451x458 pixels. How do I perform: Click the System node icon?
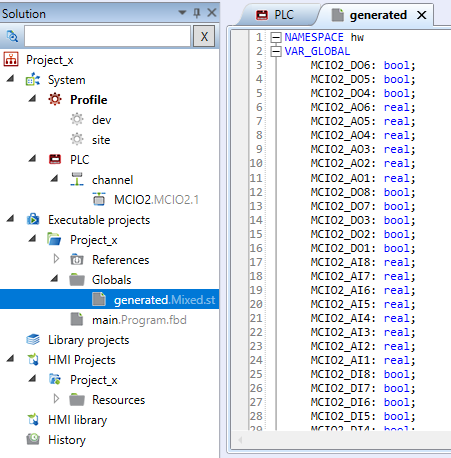[33, 80]
